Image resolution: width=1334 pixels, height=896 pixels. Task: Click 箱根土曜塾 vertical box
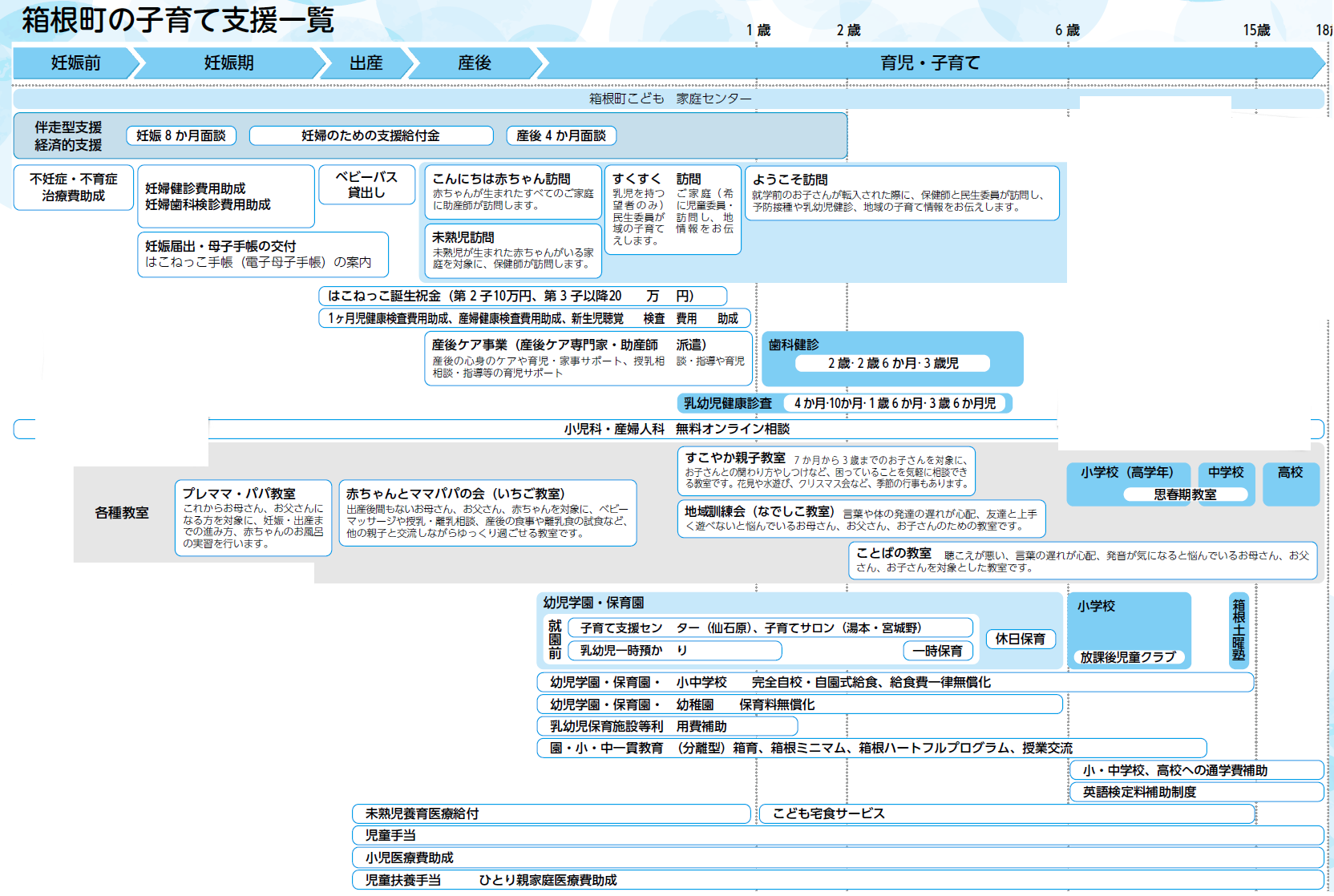click(1239, 631)
